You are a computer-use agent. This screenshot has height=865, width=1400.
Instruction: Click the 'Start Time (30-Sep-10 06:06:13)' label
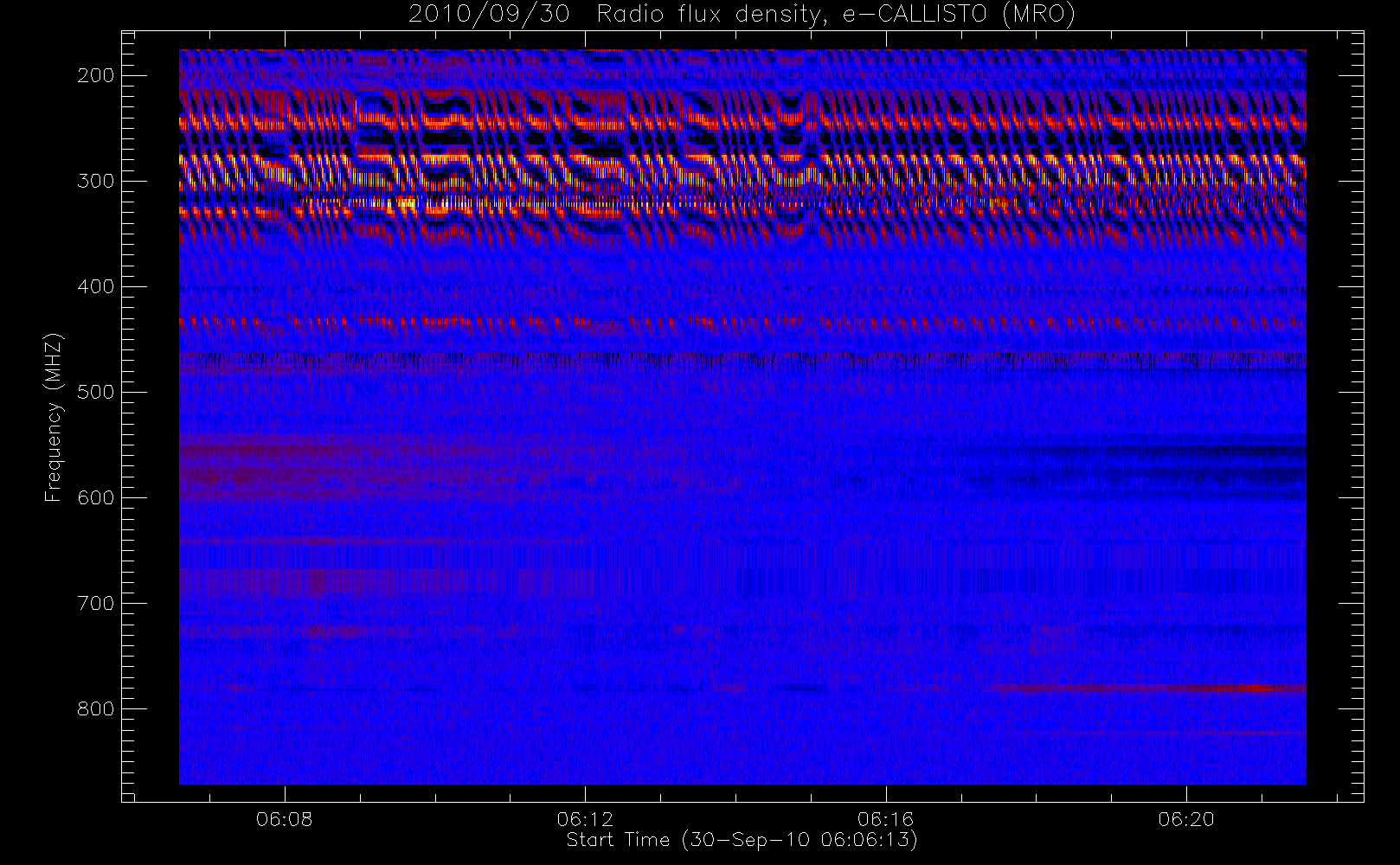tap(742, 840)
